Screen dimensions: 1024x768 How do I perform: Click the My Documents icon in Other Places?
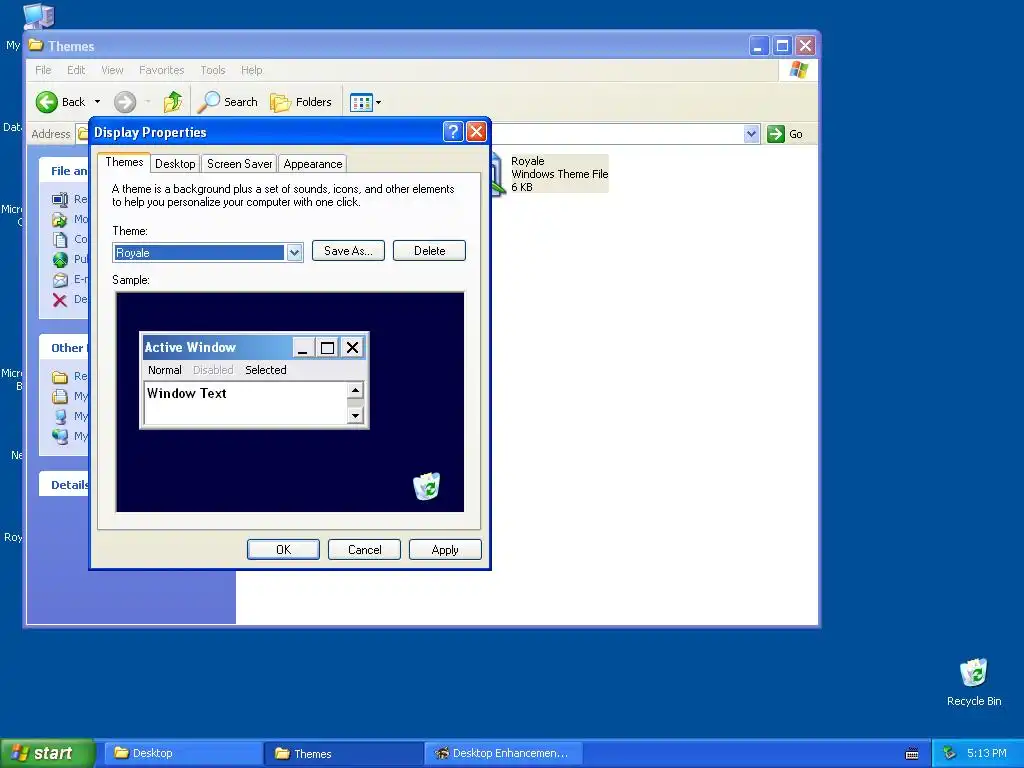60,396
